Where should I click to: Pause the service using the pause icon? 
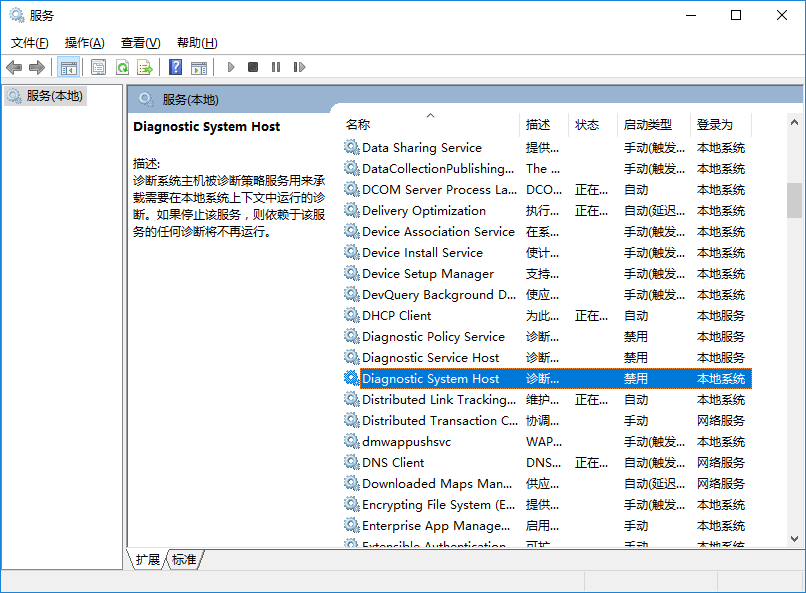pos(275,67)
